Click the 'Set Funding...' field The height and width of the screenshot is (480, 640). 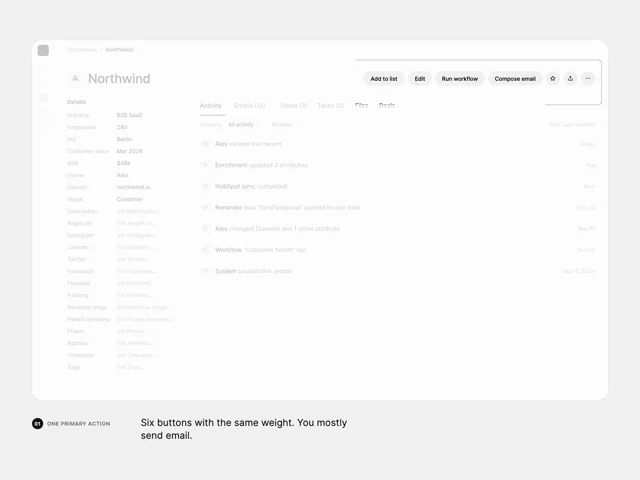coord(135,295)
